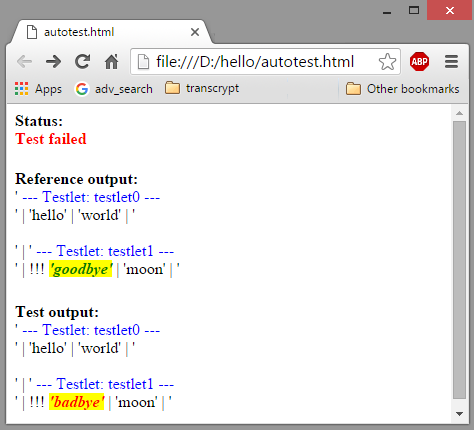Maximize the browser window

(414, 11)
